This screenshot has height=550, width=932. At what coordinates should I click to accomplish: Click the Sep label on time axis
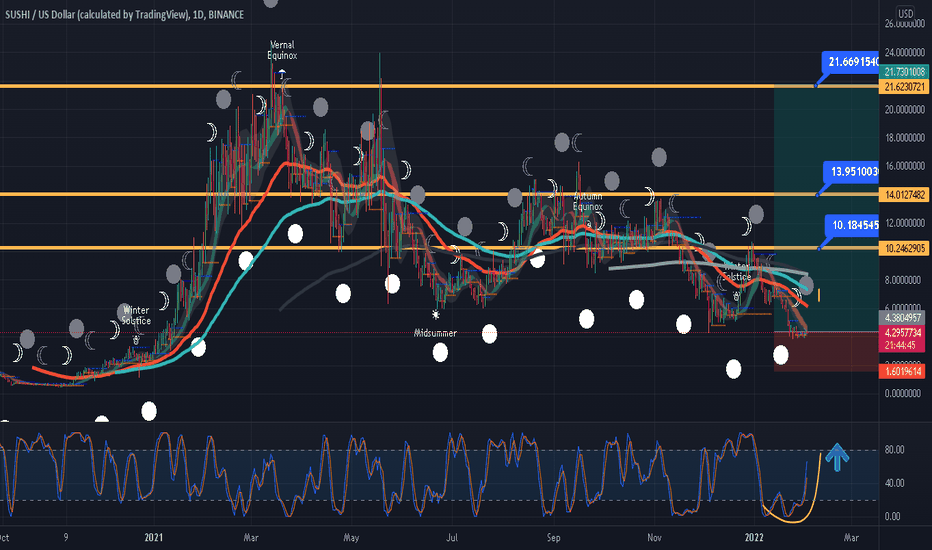[x=553, y=538]
